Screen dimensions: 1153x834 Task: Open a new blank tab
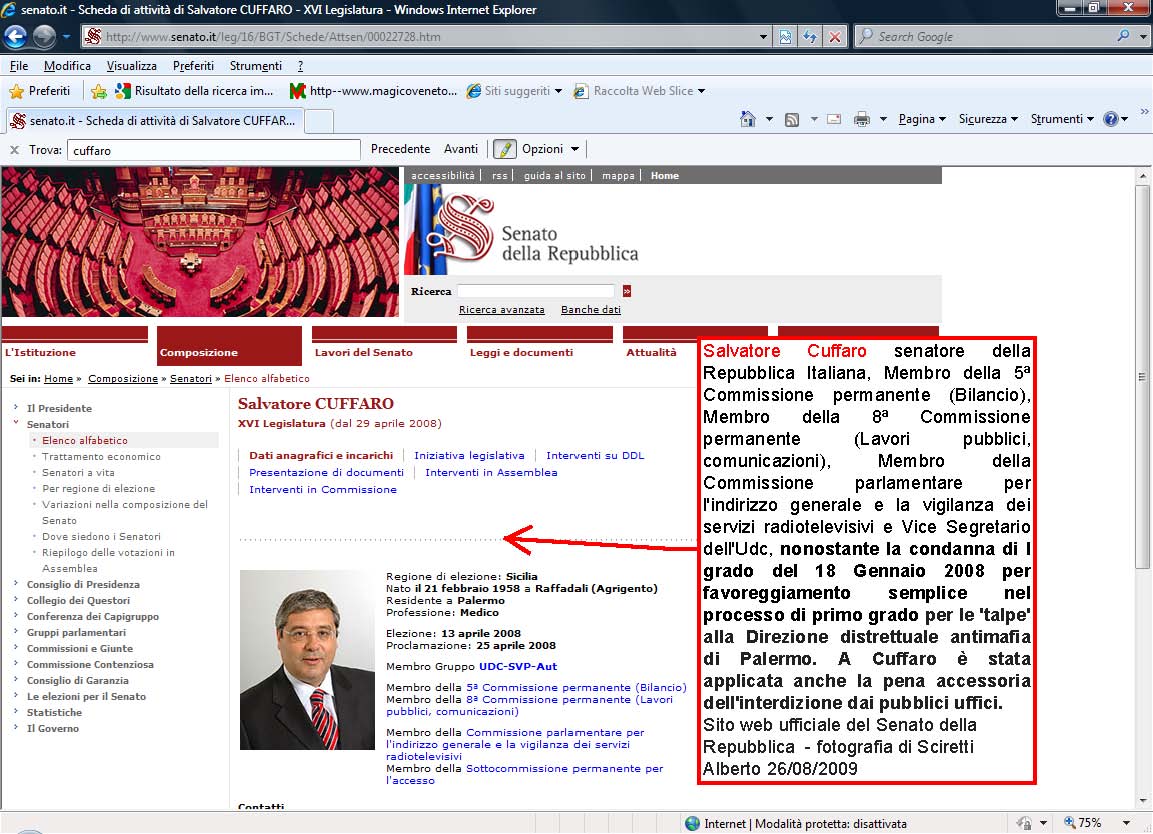click(318, 121)
